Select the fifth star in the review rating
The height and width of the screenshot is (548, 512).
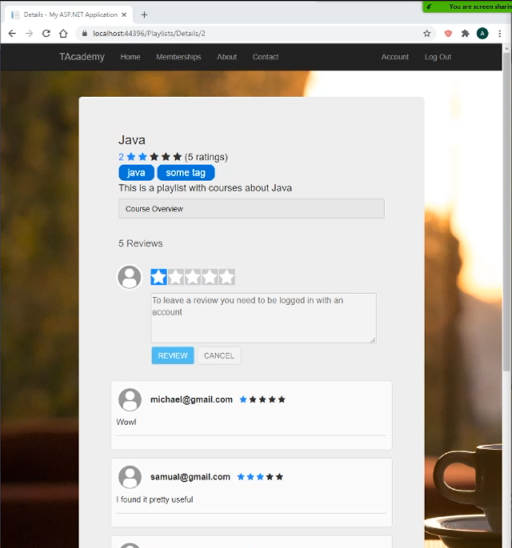click(x=227, y=277)
